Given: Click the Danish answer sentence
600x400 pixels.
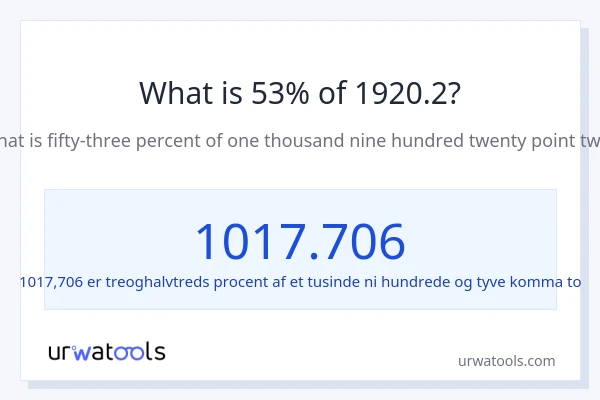Looking at the screenshot, I should click(x=300, y=282).
